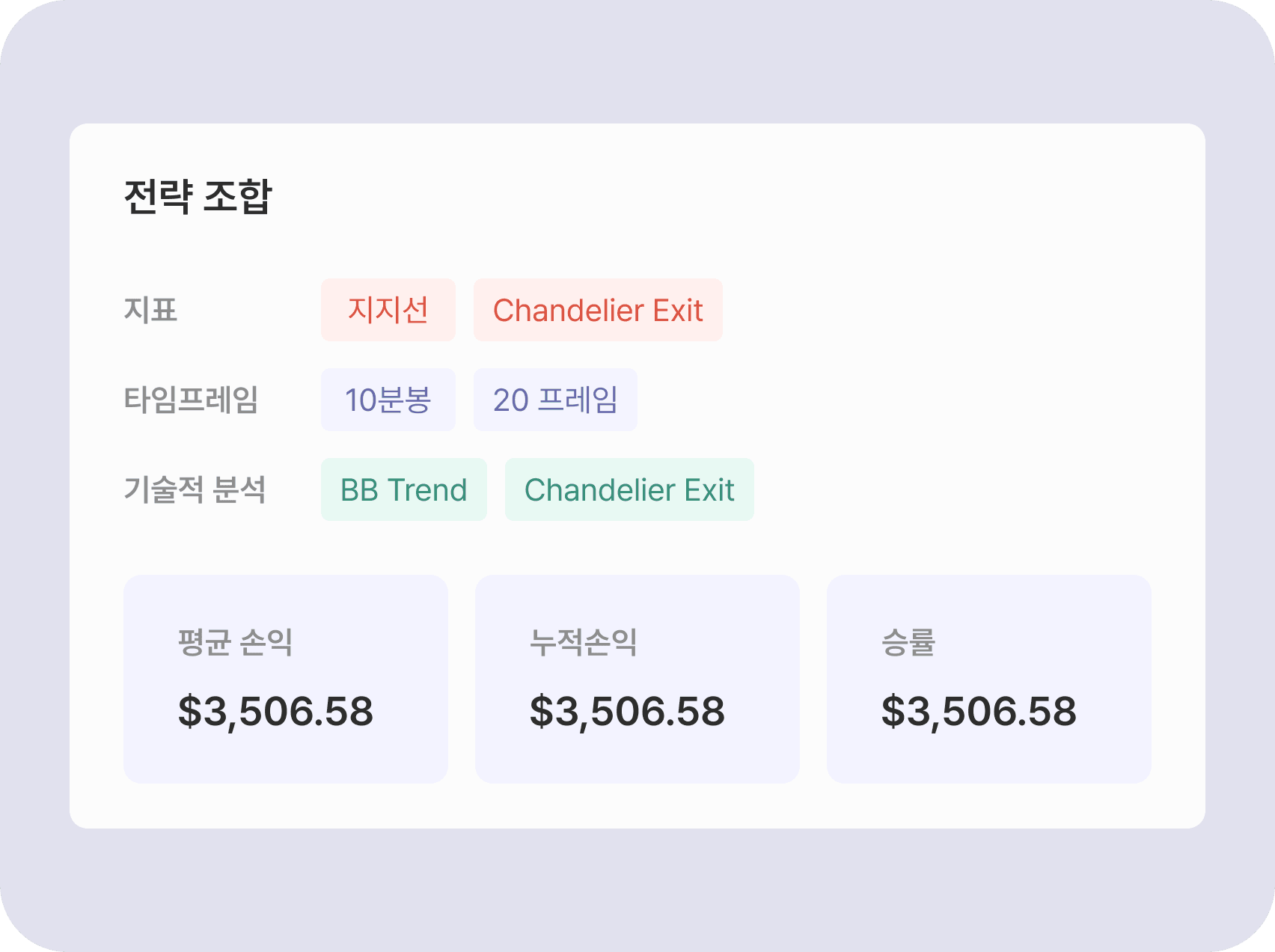
Task: Click the BB Trend analysis tag
Action: (403, 489)
